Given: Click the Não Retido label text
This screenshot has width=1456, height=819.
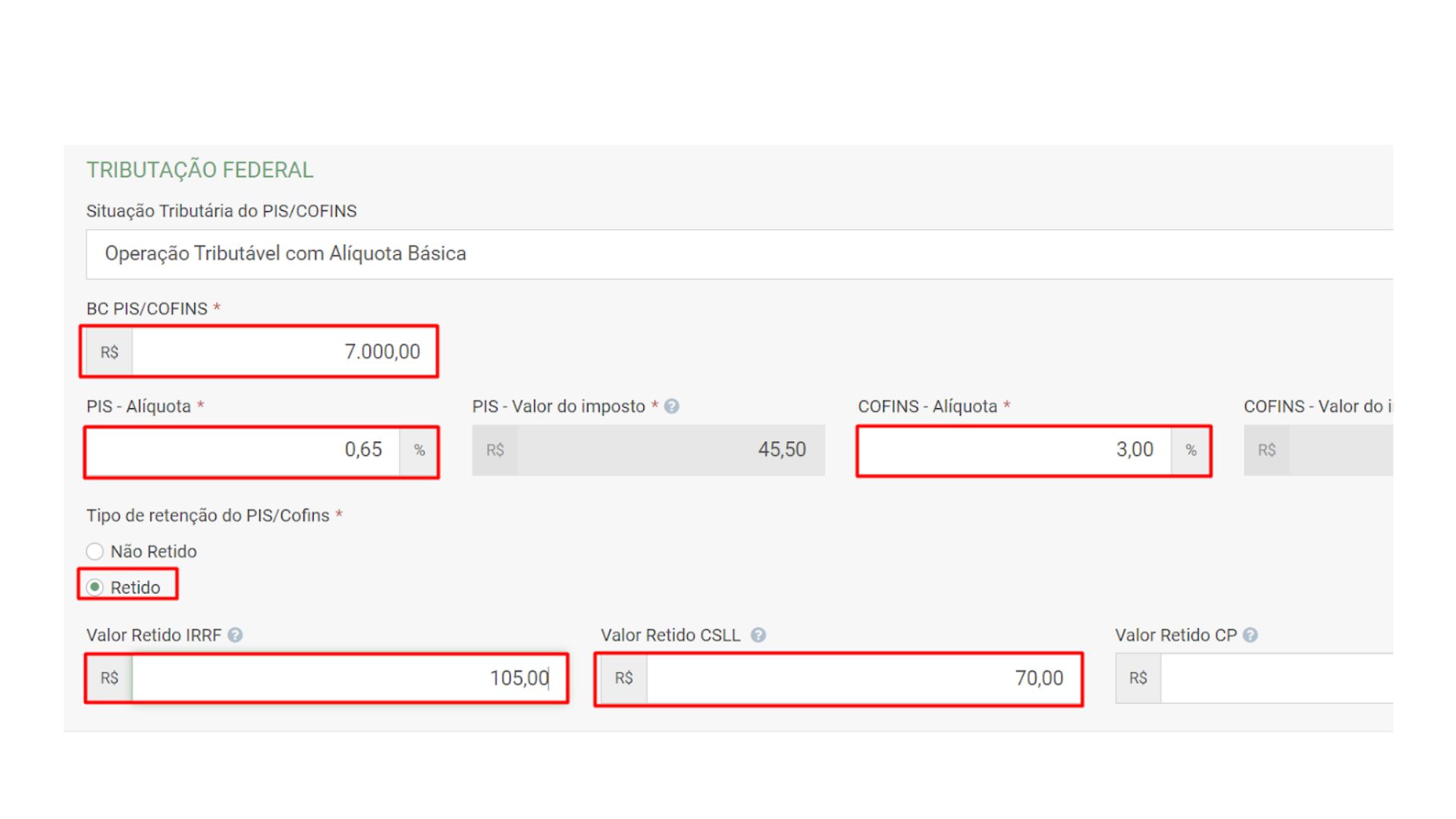Looking at the screenshot, I should (x=153, y=551).
